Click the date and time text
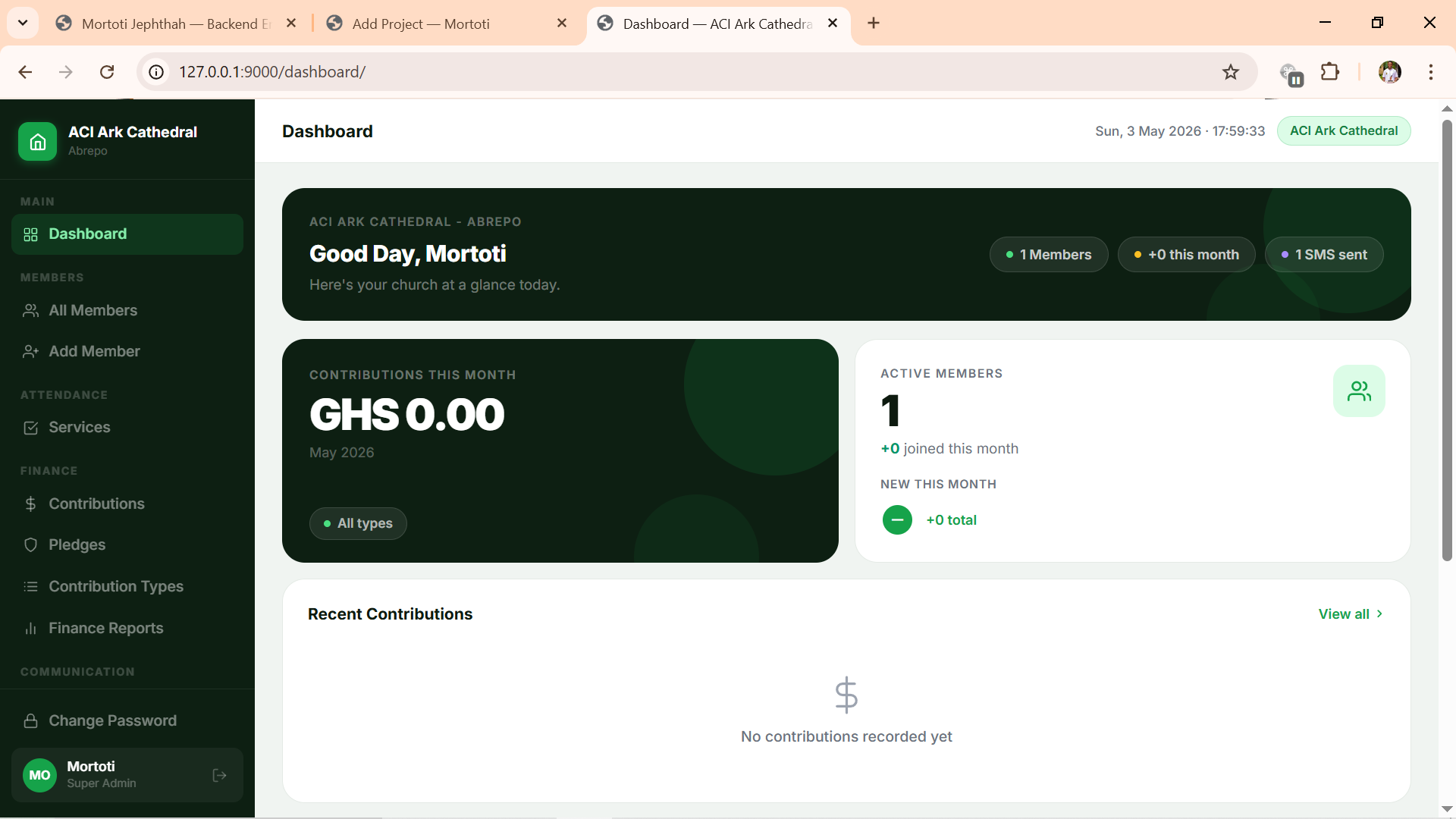This screenshot has width=1456, height=819. [x=1180, y=131]
